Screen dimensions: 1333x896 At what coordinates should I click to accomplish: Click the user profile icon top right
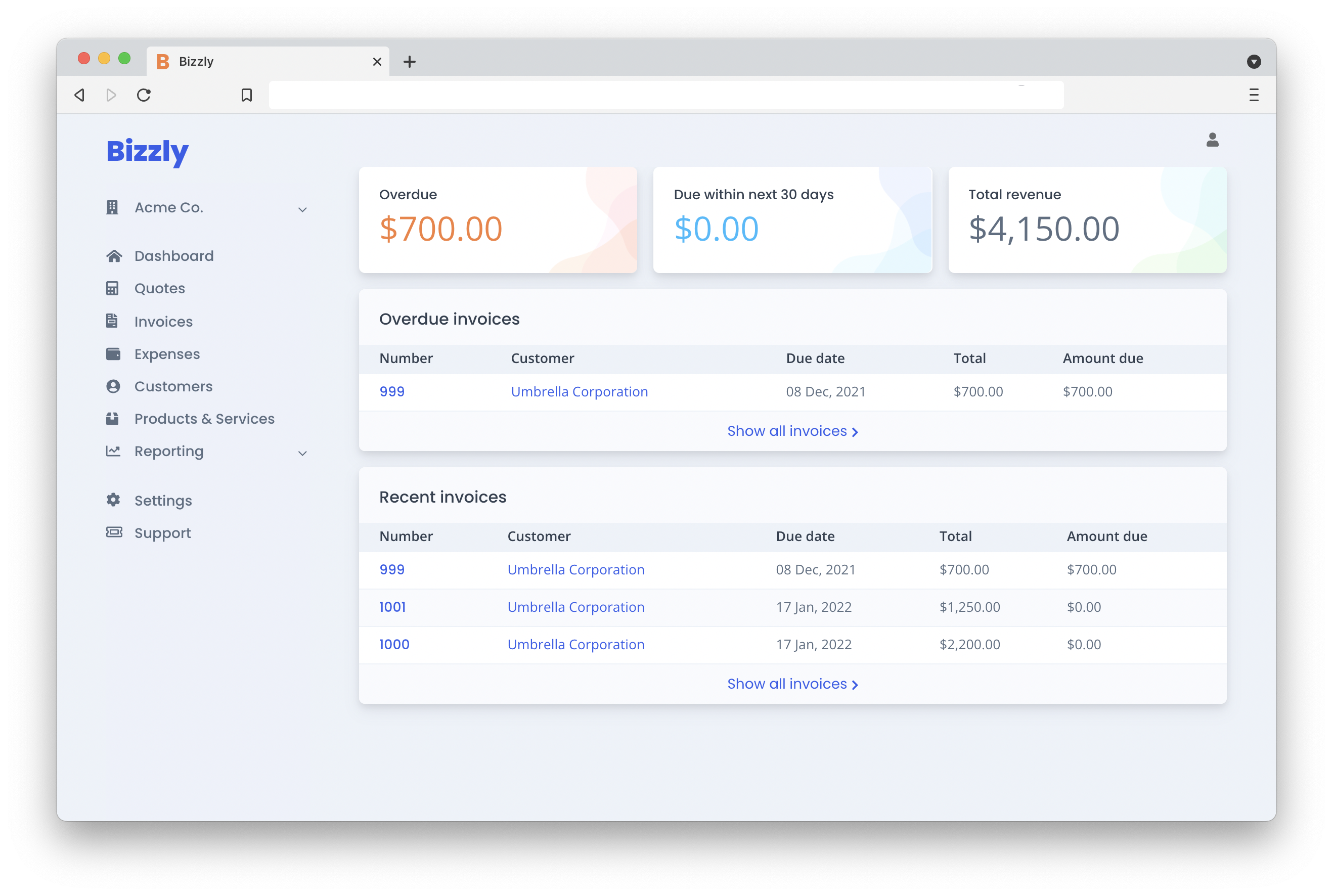coord(1213,140)
